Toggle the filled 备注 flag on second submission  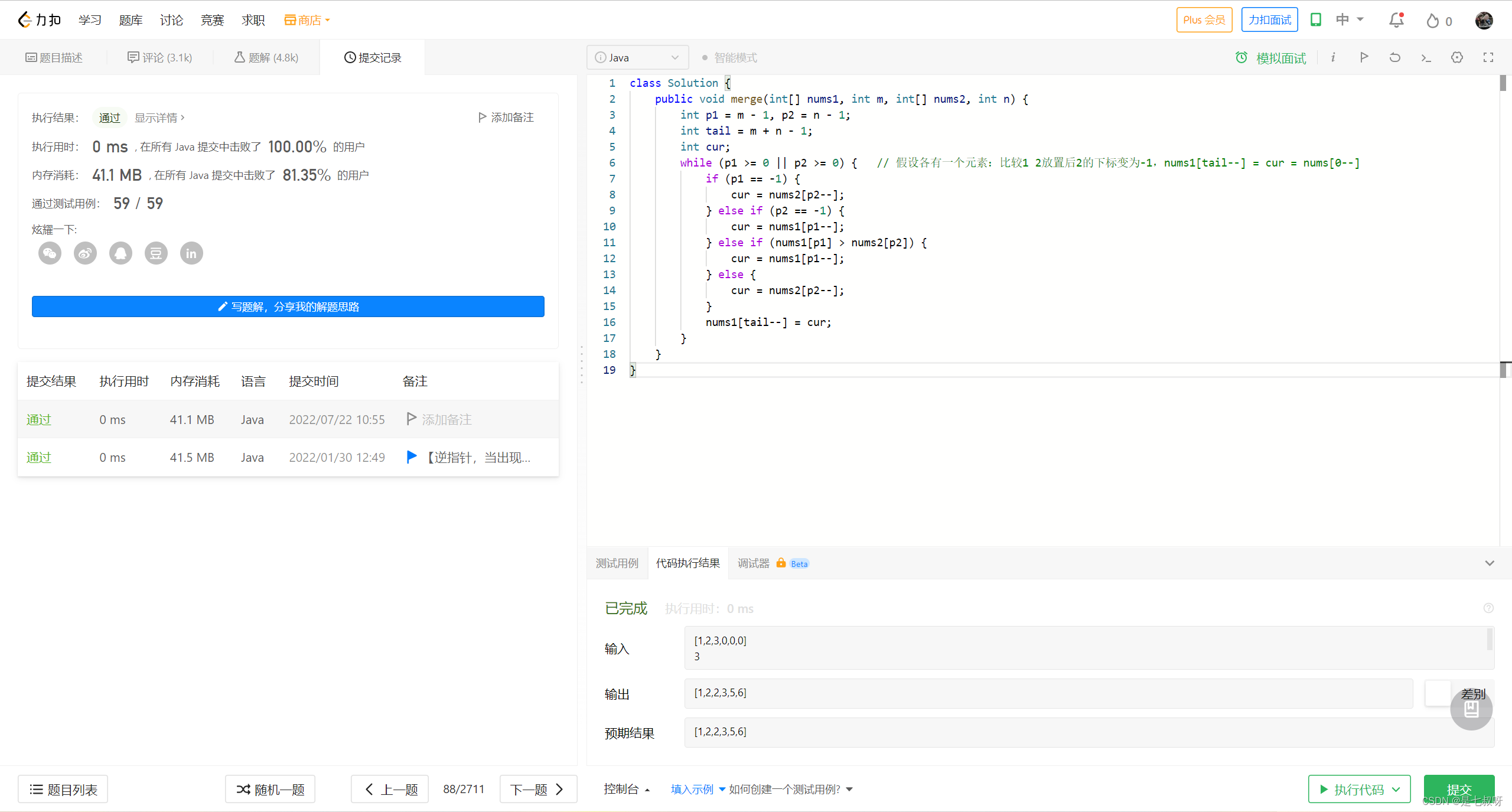click(x=412, y=457)
